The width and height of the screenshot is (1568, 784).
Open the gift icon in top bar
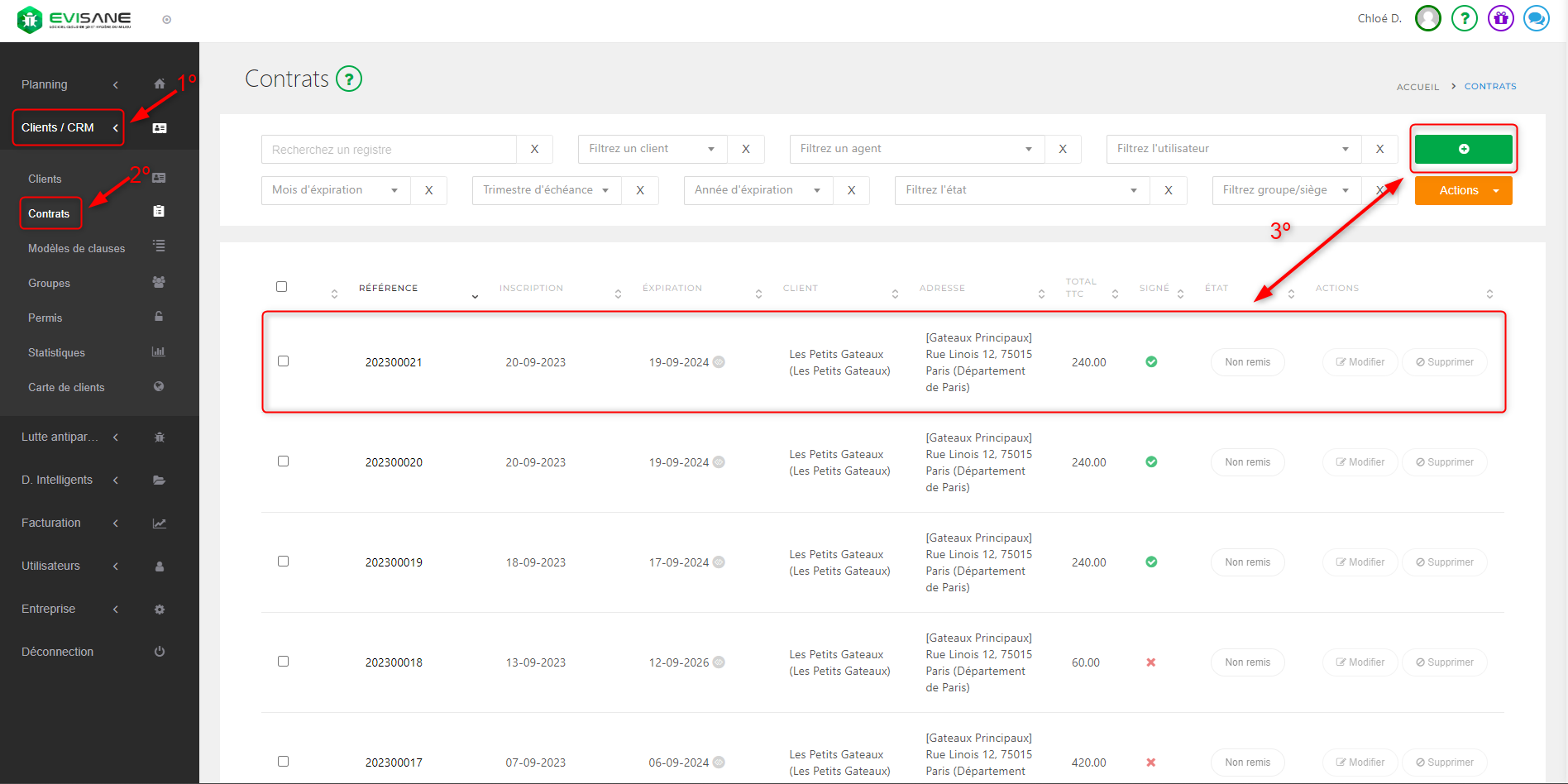click(x=1500, y=18)
